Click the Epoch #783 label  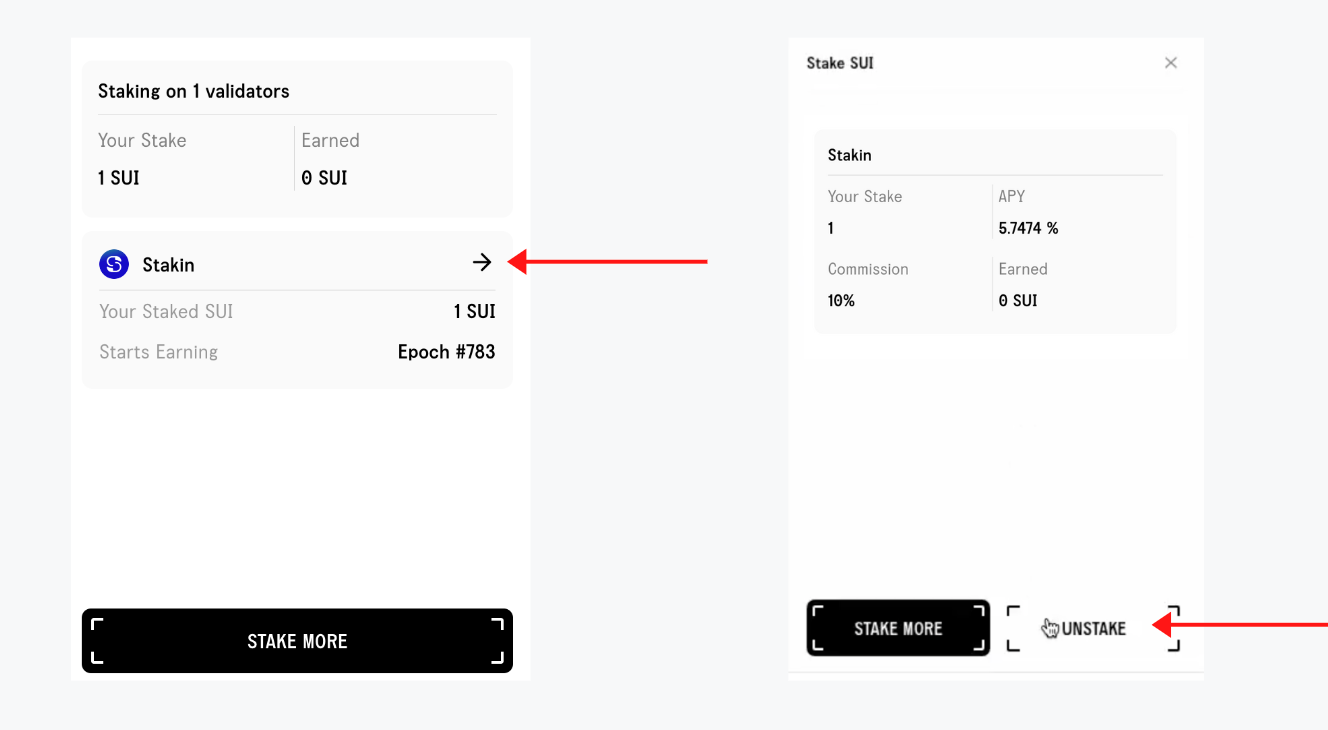tap(446, 351)
